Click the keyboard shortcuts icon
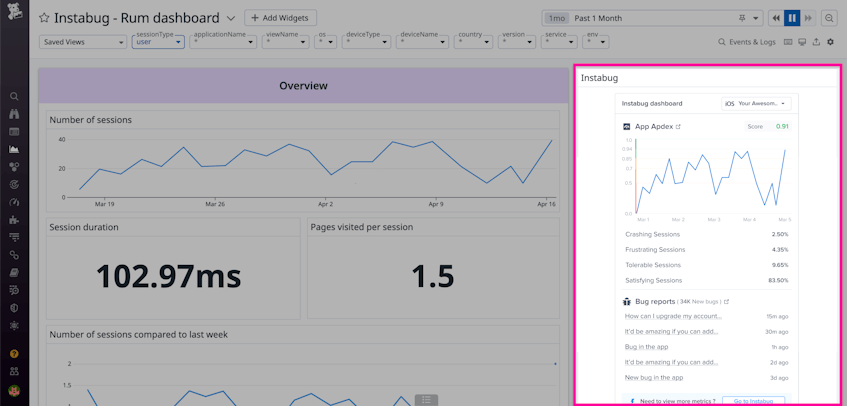The image size is (847, 406). pos(788,42)
